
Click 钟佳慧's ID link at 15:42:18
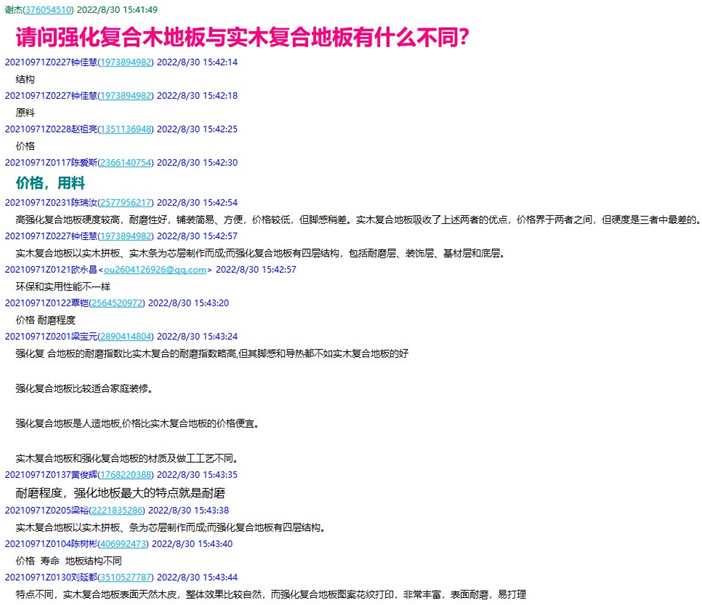coord(125,95)
